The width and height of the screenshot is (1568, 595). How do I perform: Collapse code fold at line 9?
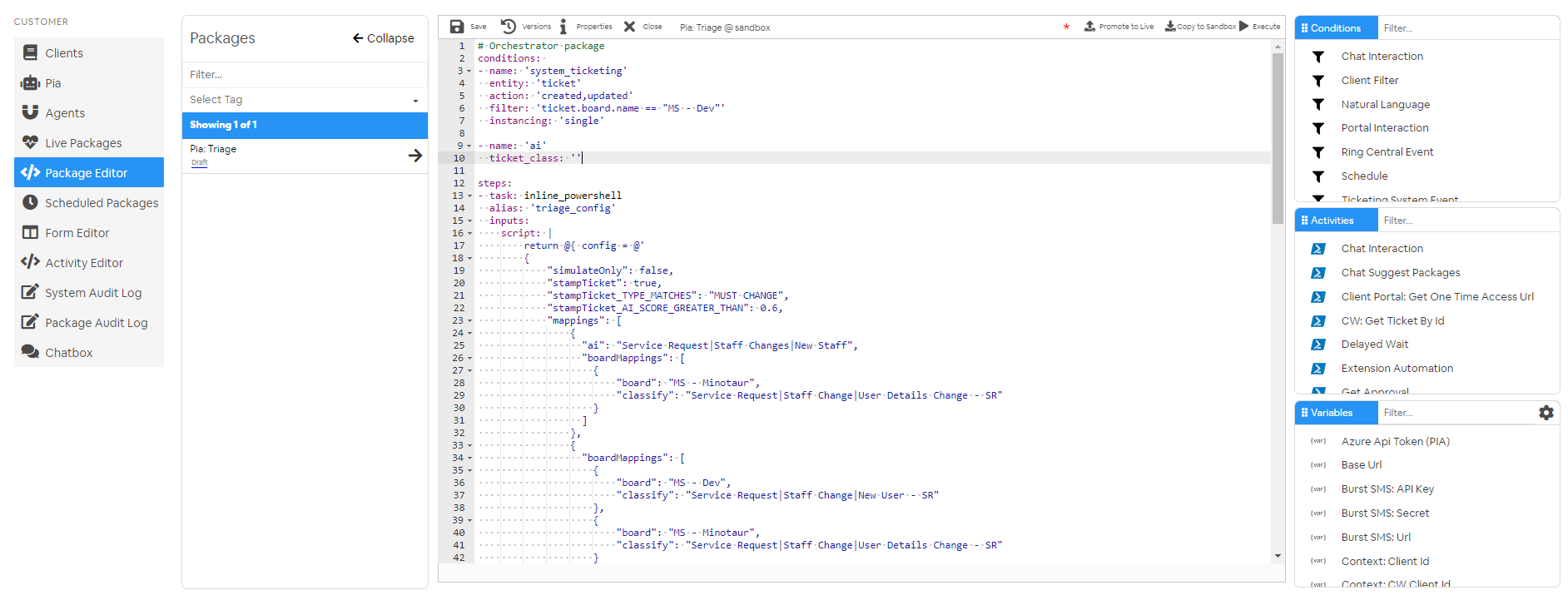(x=469, y=146)
